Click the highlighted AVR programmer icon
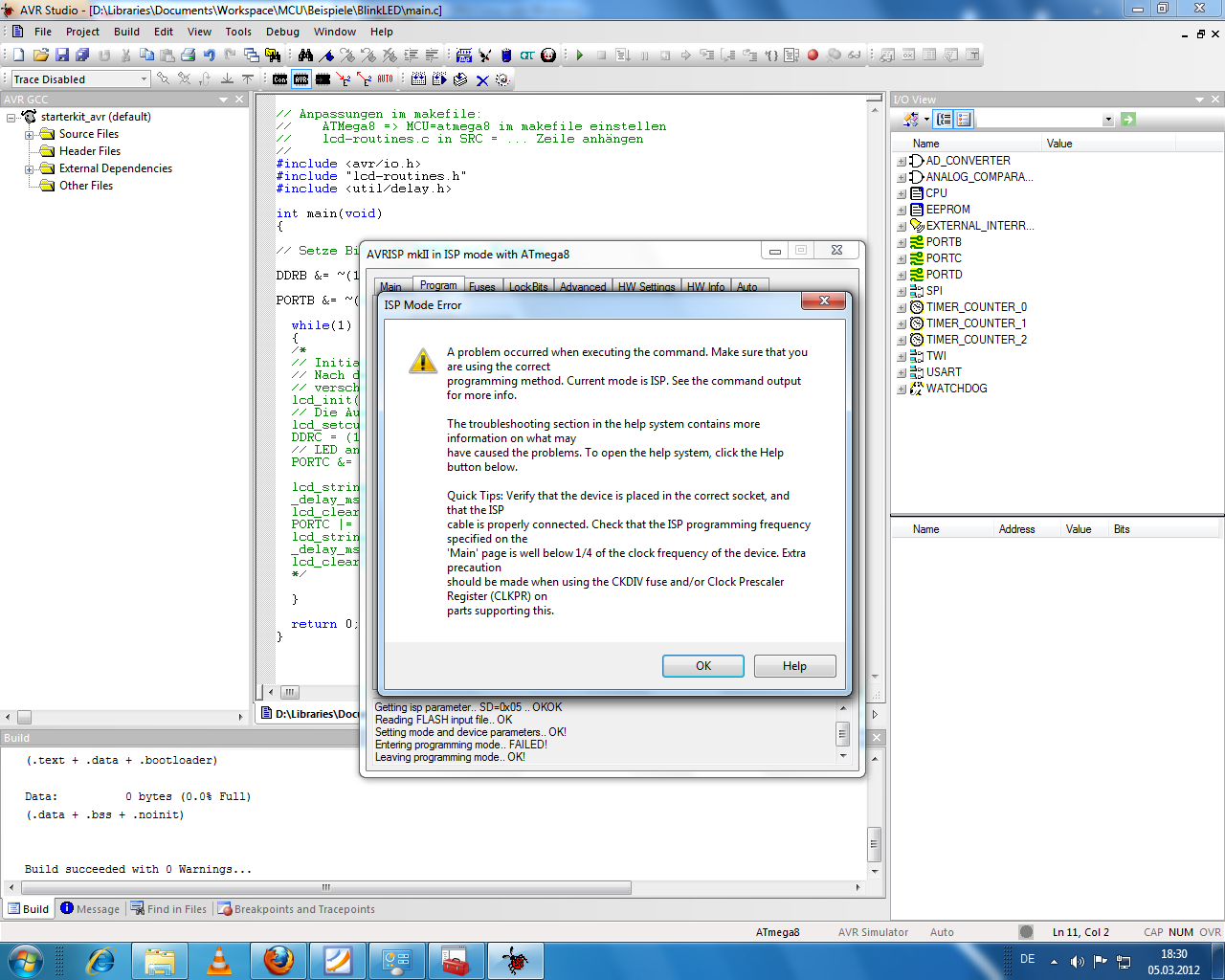1225x980 pixels. (301, 79)
